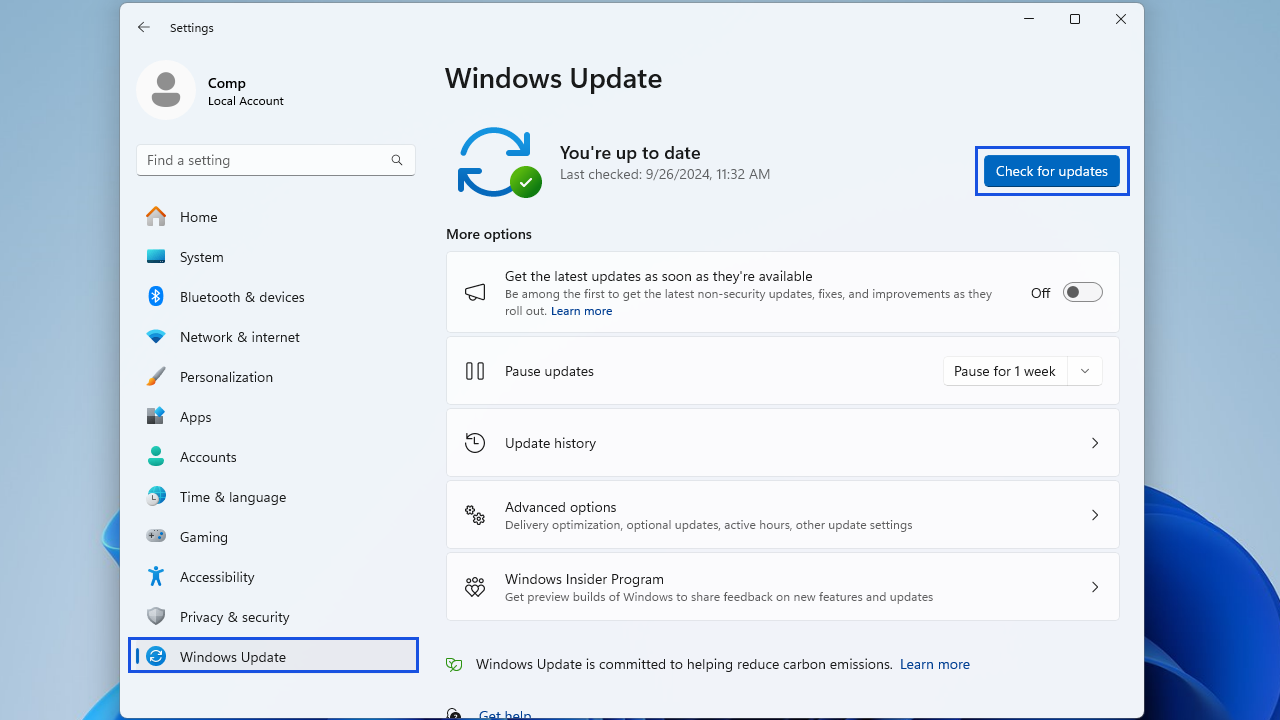
Task: Maximize the Settings window
Action: pos(1075,19)
